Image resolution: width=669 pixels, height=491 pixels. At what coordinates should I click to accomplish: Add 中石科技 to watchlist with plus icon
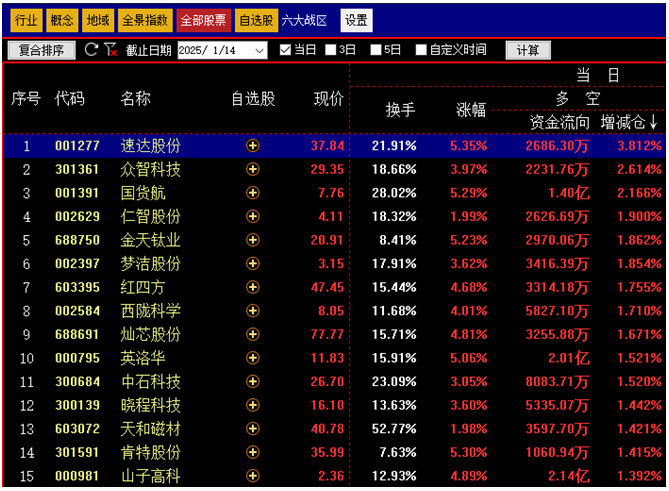click(253, 381)
